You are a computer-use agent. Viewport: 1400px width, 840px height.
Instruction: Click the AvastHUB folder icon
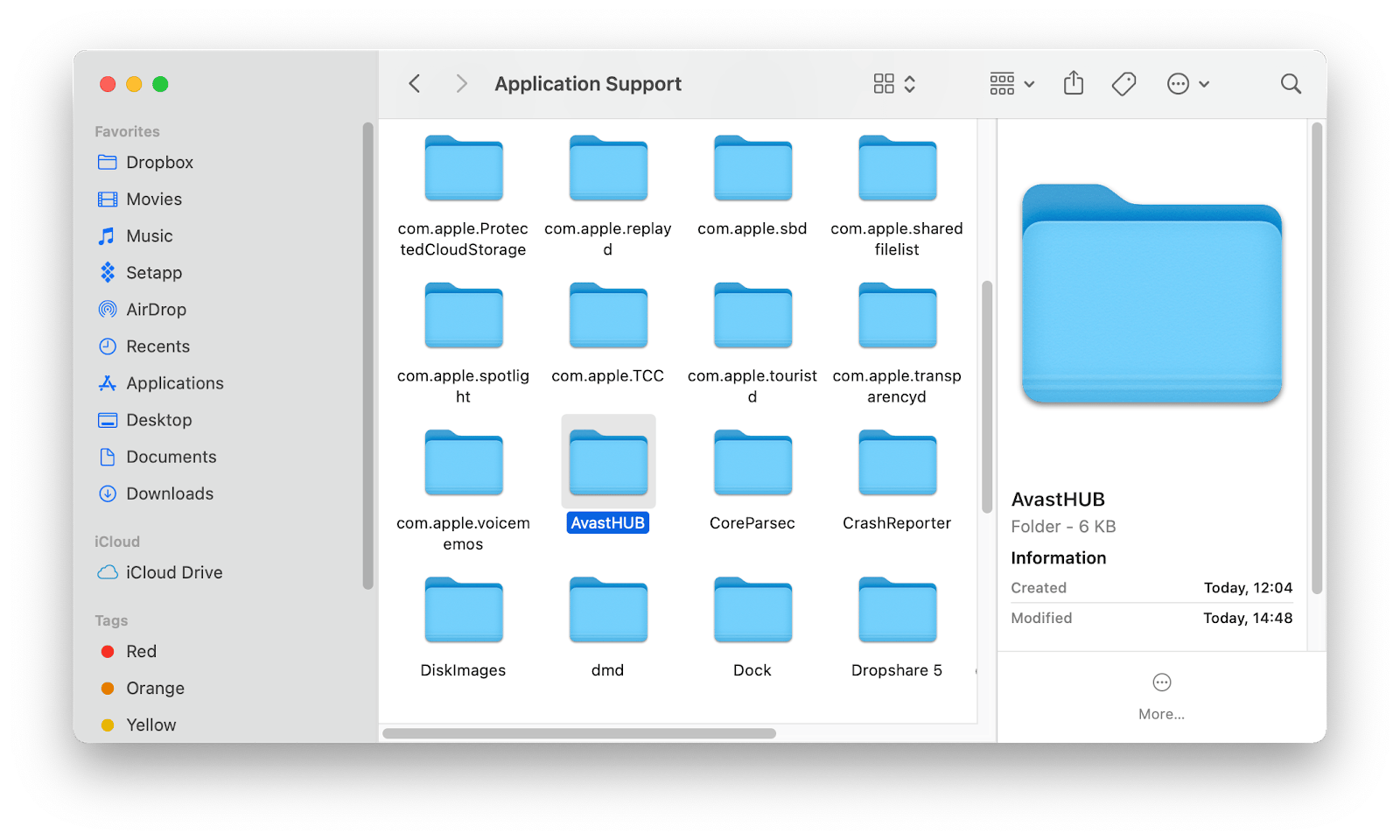(608, 462)
